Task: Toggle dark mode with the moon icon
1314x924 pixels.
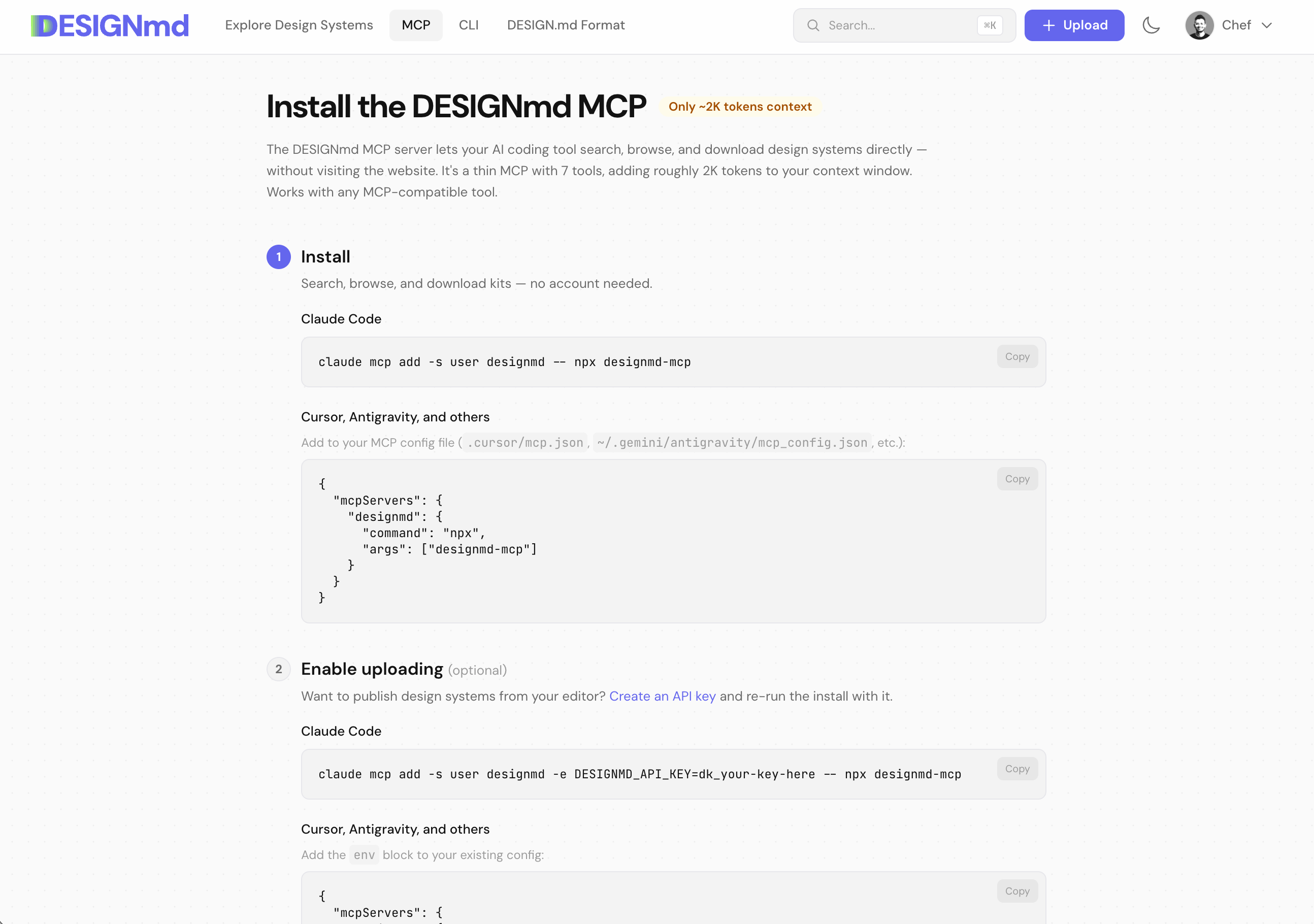Action: pos(1152,25)
